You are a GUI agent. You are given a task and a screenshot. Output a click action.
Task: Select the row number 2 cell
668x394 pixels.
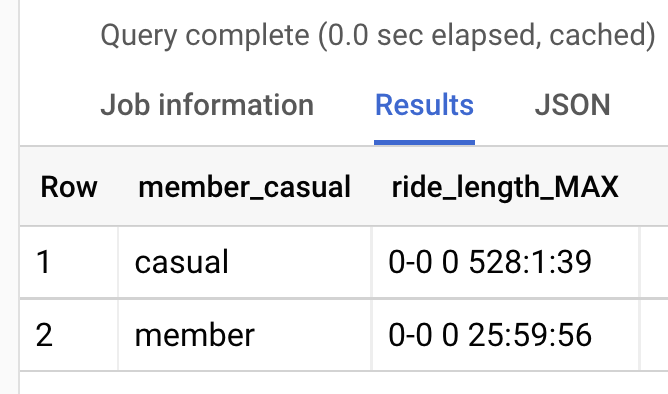[x=69, y=335]
